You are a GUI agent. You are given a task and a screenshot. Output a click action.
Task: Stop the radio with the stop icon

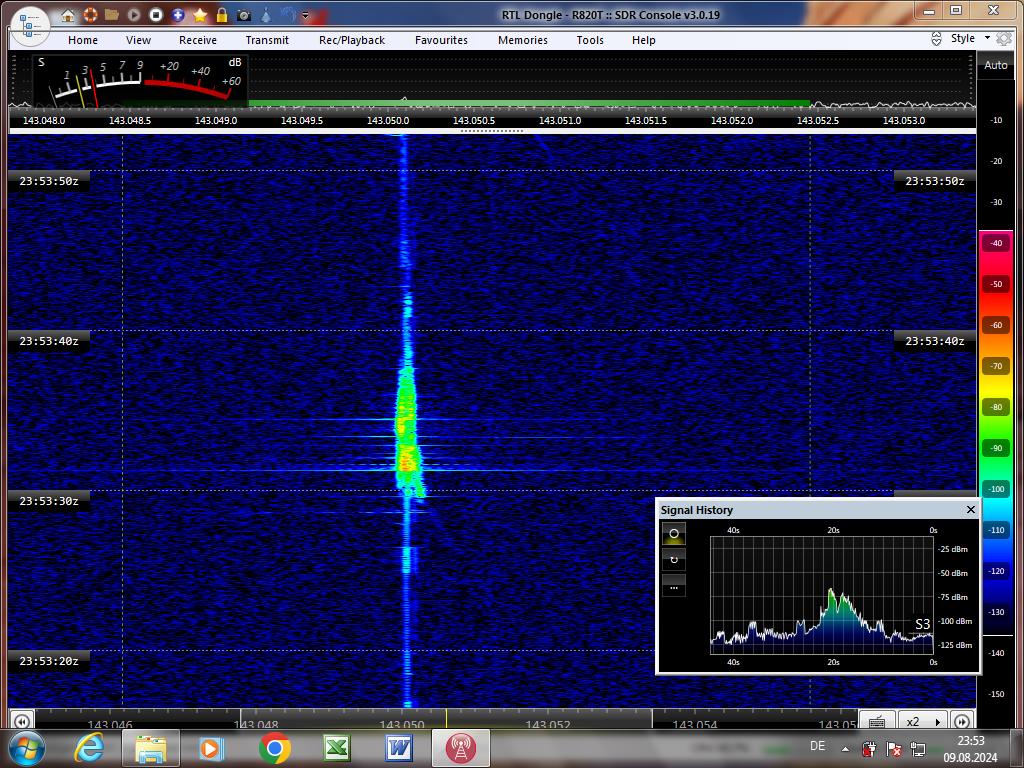point(155,14)
